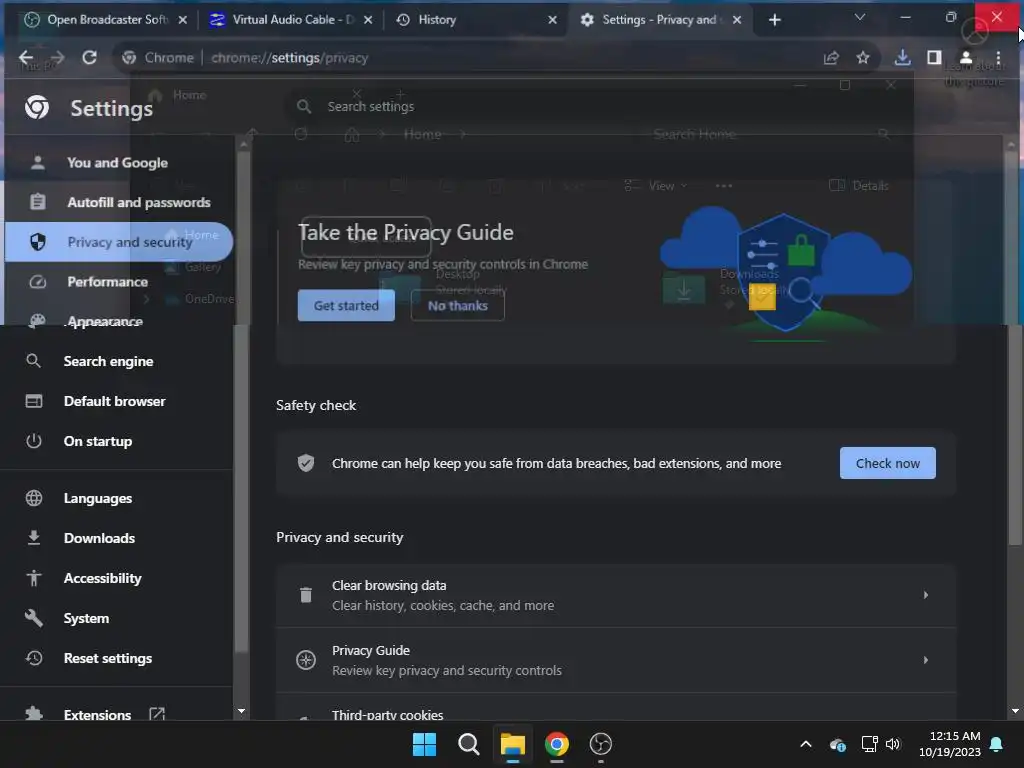Show hidden system tray icons

pos(806,744)
